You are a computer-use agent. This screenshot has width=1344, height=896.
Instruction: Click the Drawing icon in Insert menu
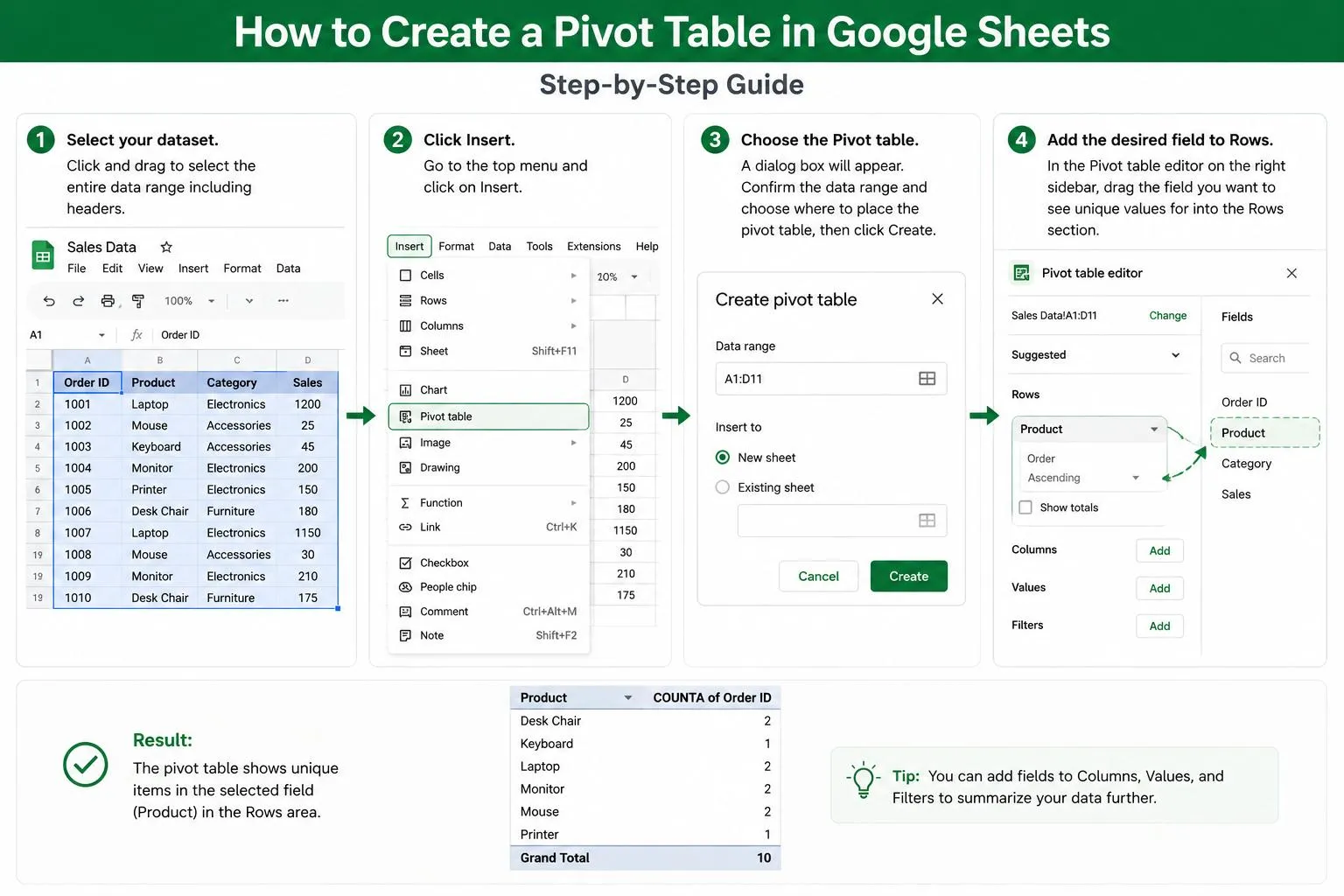tap(405, 468)
